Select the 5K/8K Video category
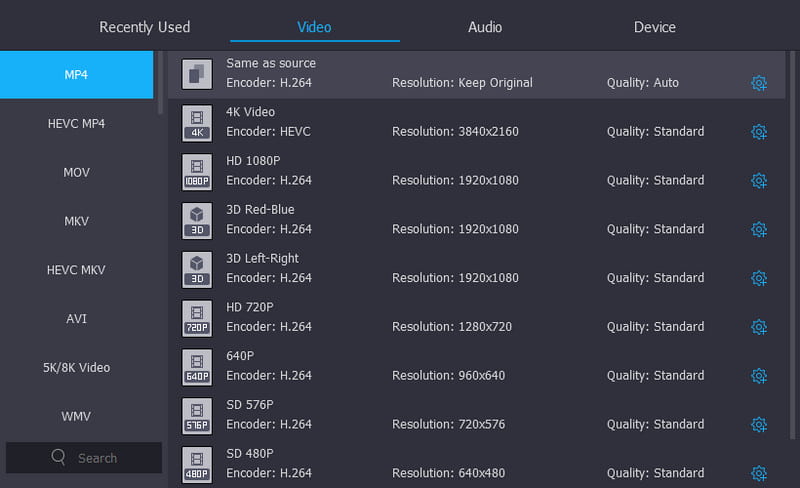This screenshot has height=488, width=800. pyautogui.click(x=76, y=367)
